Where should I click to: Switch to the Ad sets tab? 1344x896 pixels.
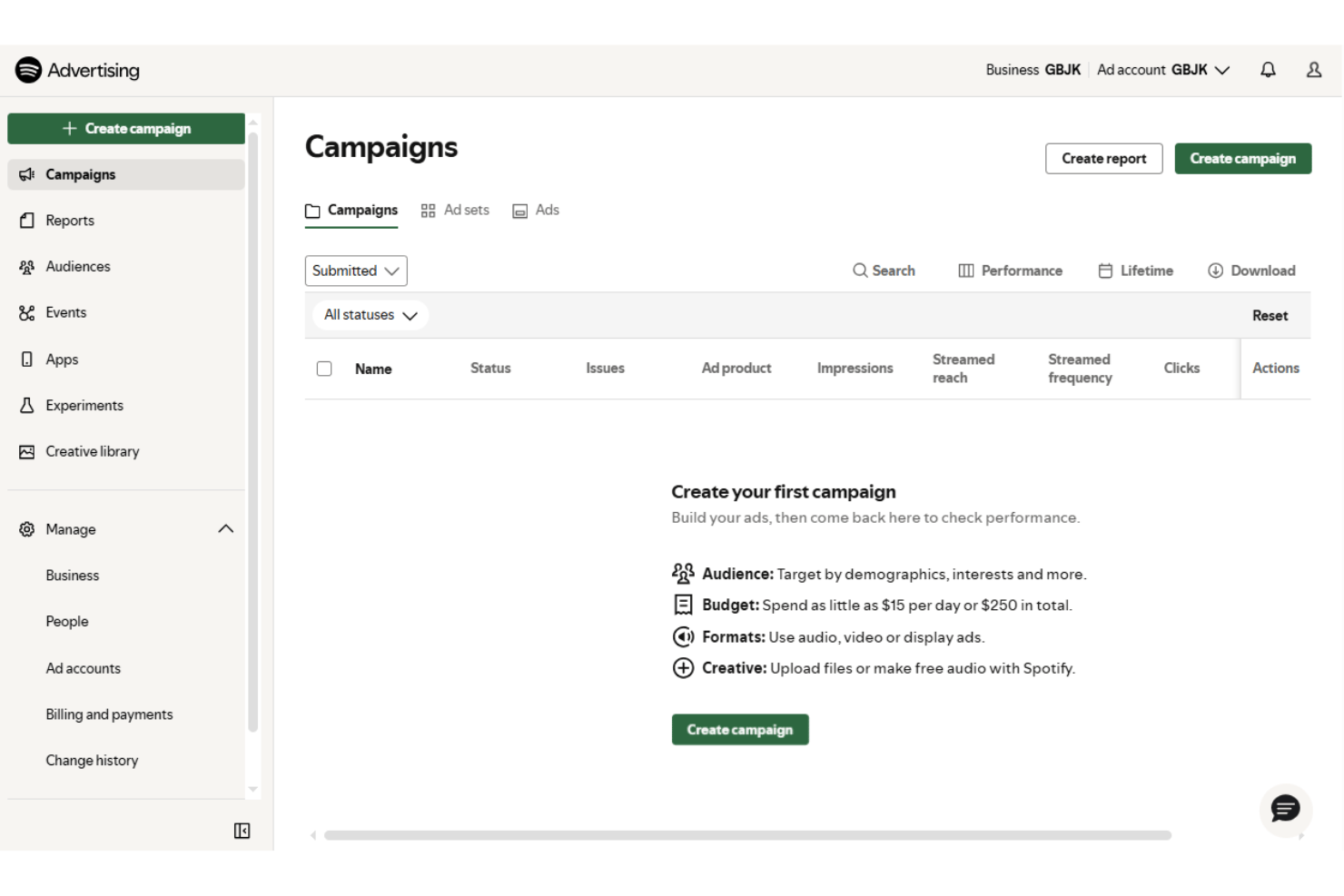click(x=455, y=210)
